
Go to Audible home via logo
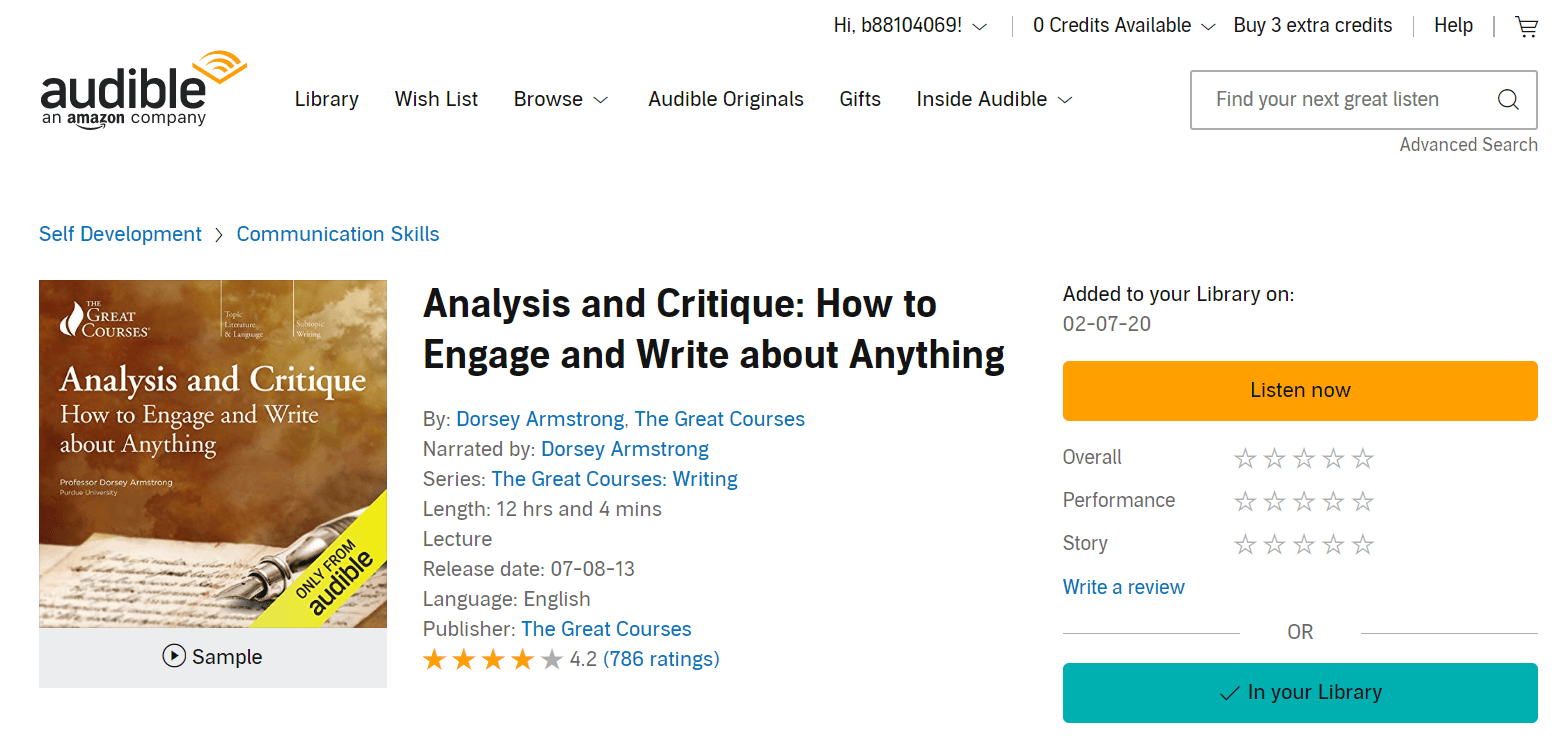point(143,89)
